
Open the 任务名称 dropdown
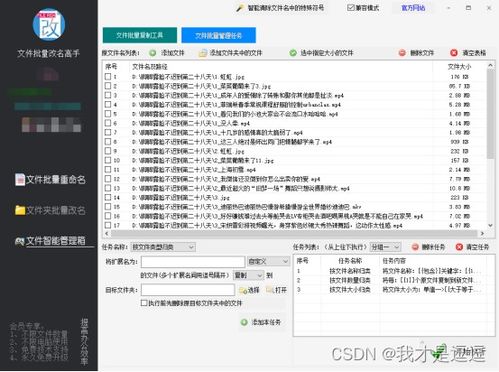163,247
